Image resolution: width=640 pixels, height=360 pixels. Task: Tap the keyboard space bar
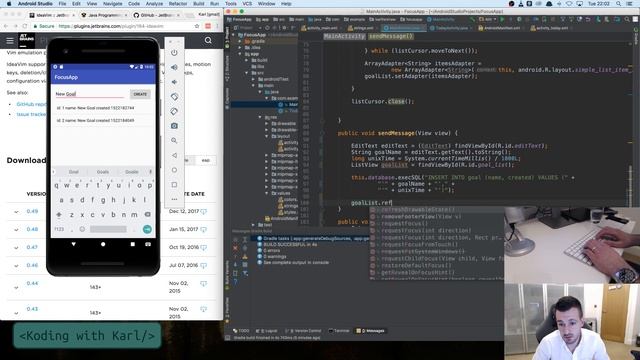tap(108, 229)
